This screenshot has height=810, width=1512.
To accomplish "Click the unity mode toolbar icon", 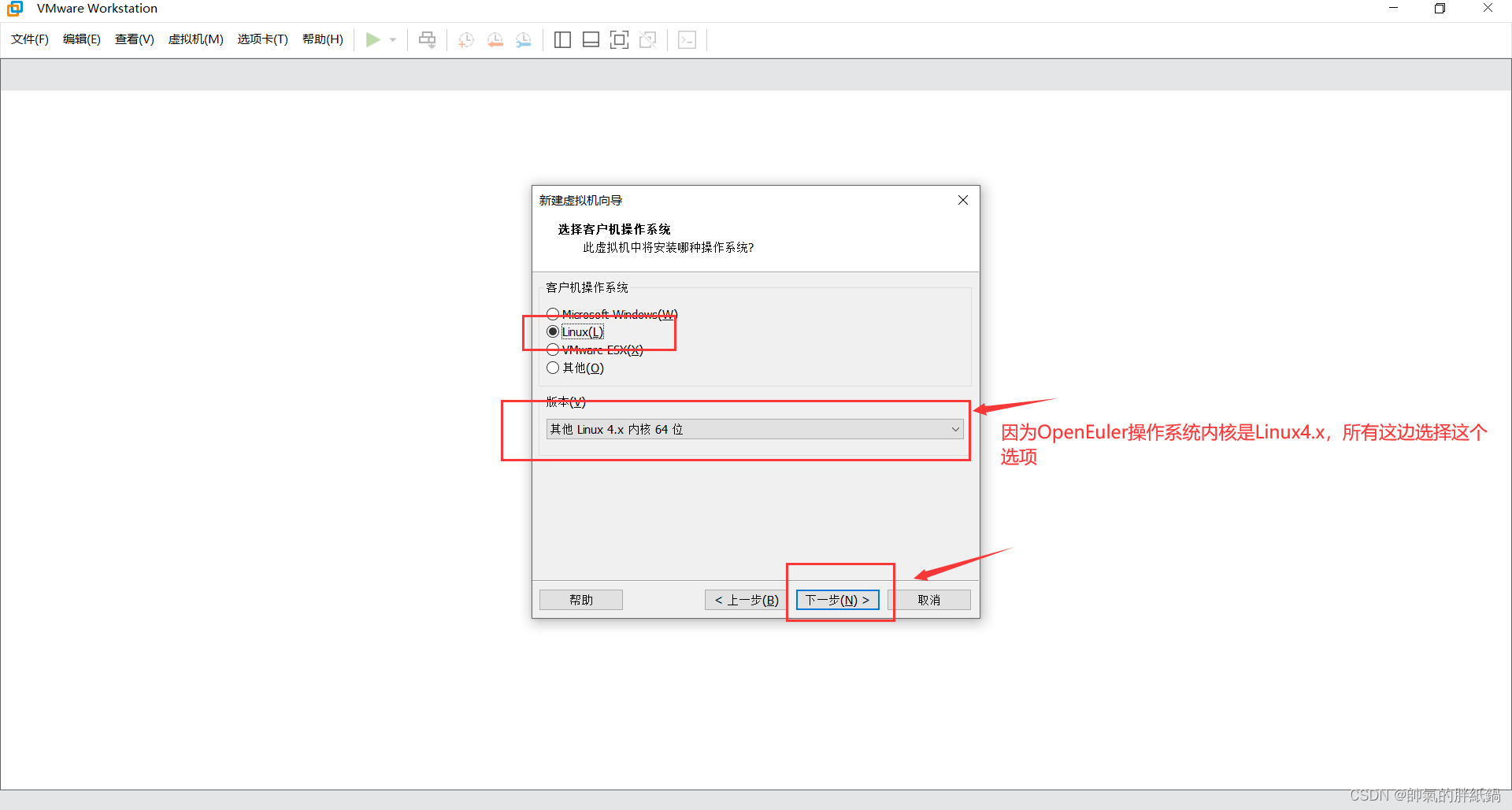I will point(648,39).
